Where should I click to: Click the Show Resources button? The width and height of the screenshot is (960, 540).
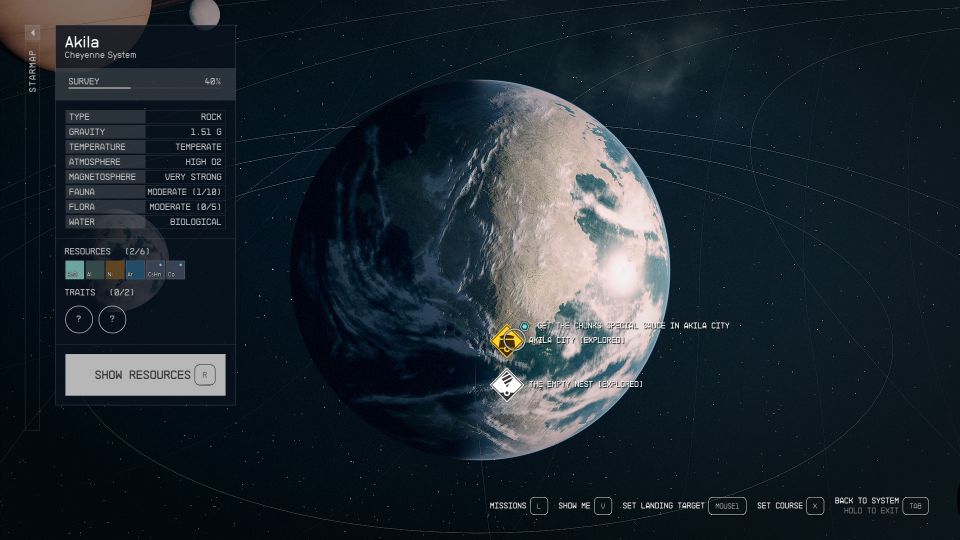click(x=145, y=375)
